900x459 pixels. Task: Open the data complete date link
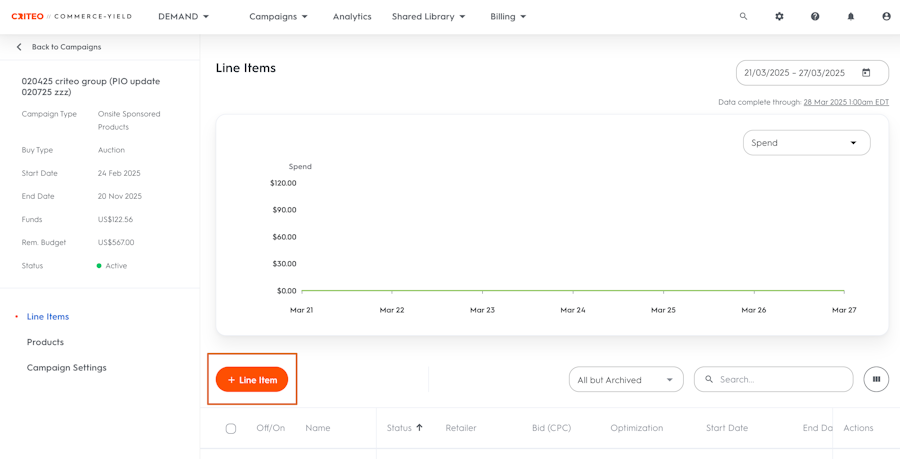coord(846,102)
